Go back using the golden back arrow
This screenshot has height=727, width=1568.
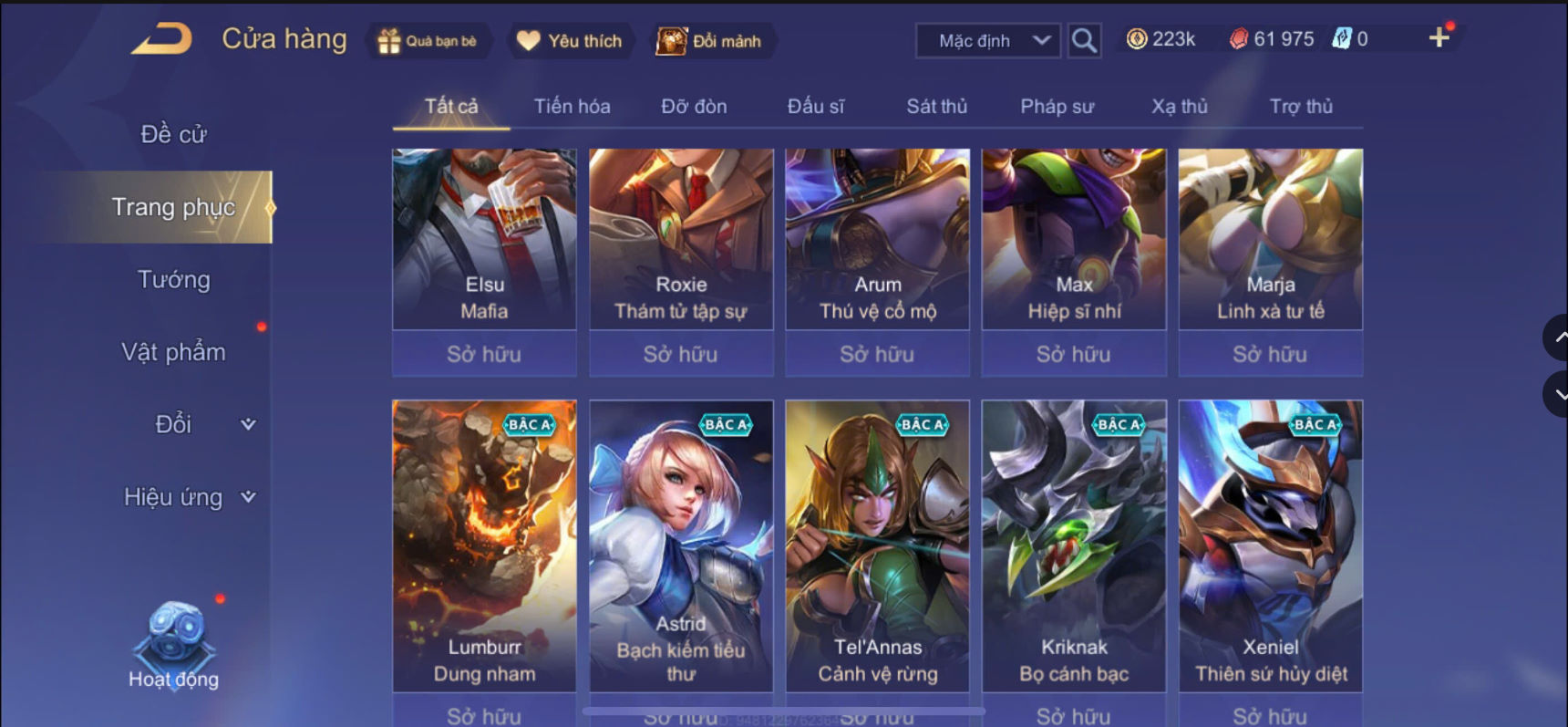[162, 39]
